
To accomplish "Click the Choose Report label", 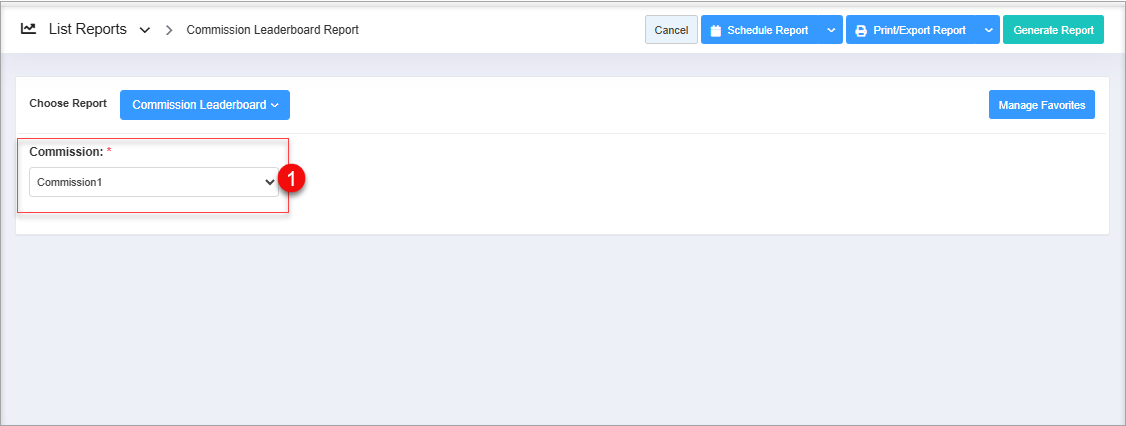I will pos(68,104).
